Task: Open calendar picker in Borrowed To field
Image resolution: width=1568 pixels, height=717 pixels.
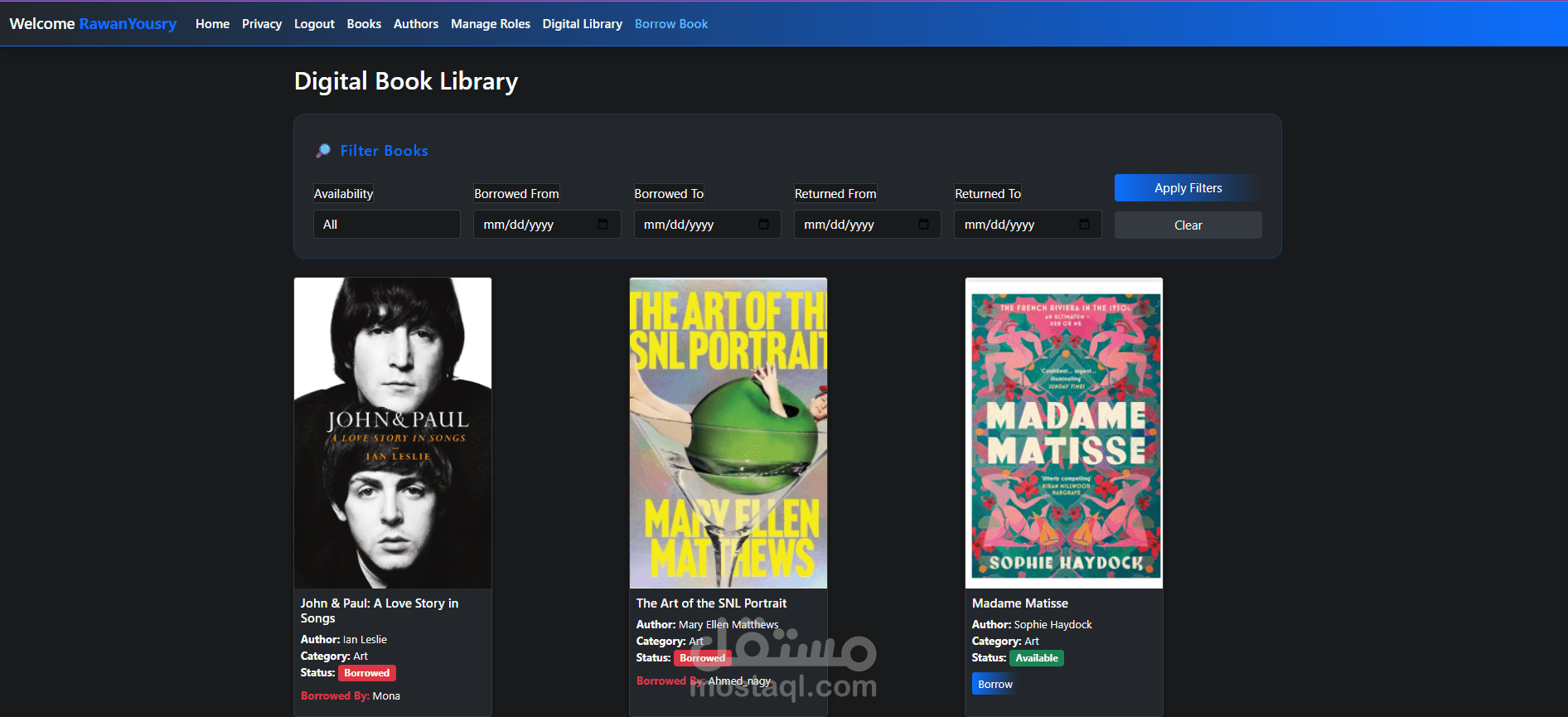Action: (763, 225)
